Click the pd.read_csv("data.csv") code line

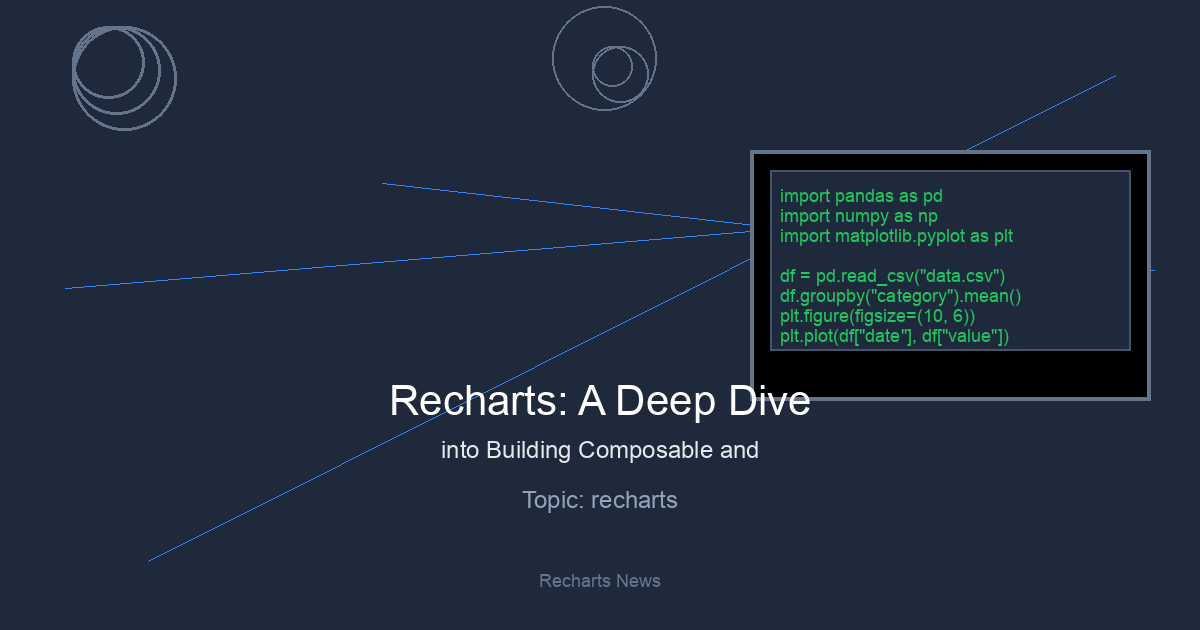(x=892, y=276)
